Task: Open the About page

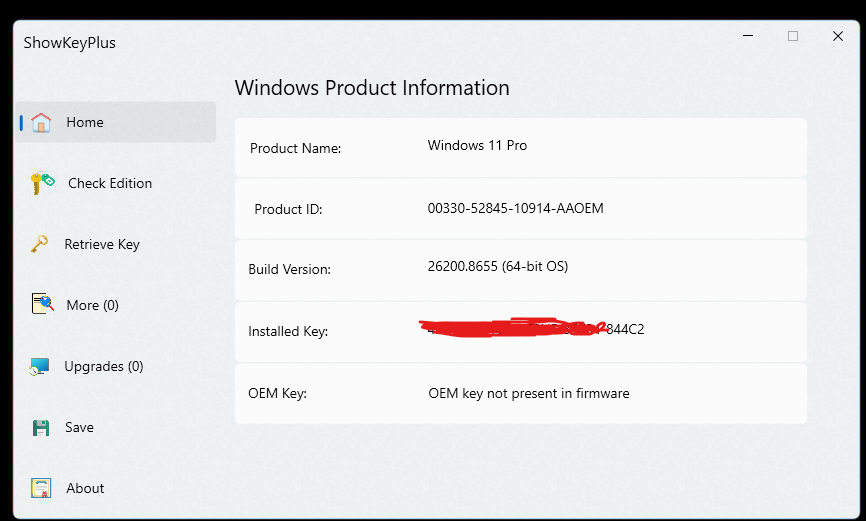Action: pyautogui.click(x=116, y=488)
